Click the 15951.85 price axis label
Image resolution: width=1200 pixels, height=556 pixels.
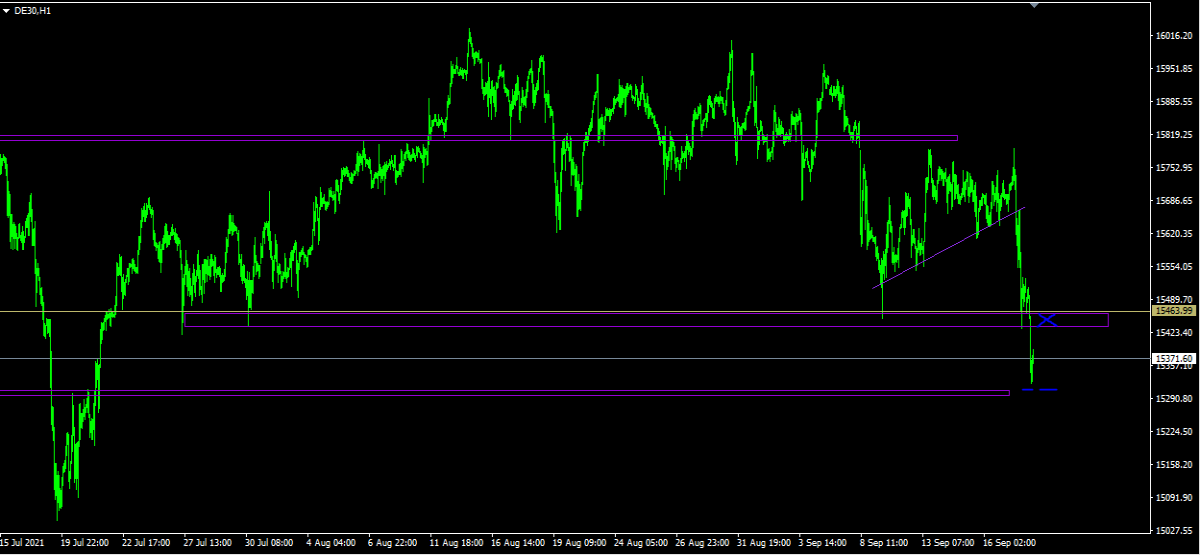click(x=1174, y=69)
